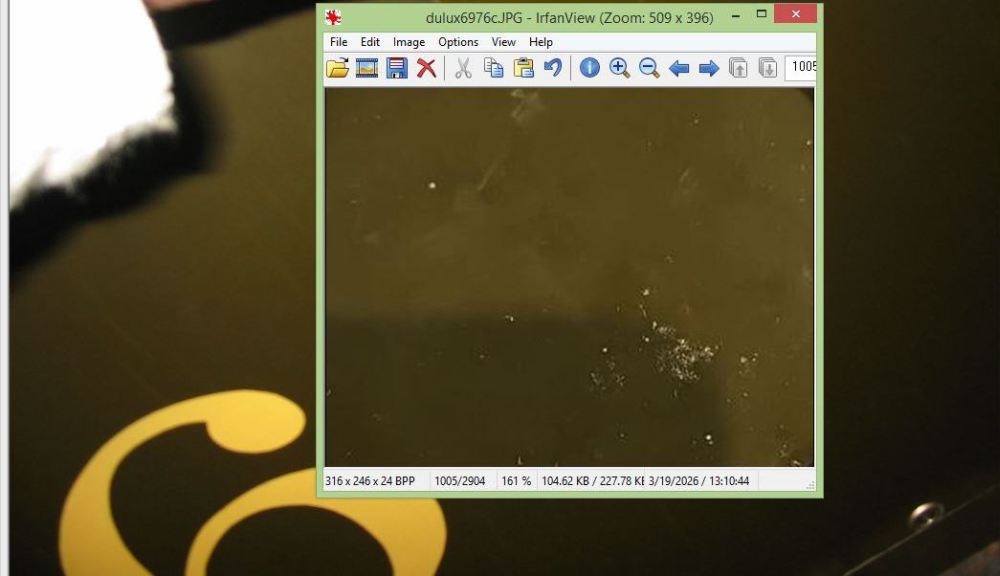Zoom out with the magnifier minus icon
1000x576 pixels.
pyautogui.click(x=649, y=68)
